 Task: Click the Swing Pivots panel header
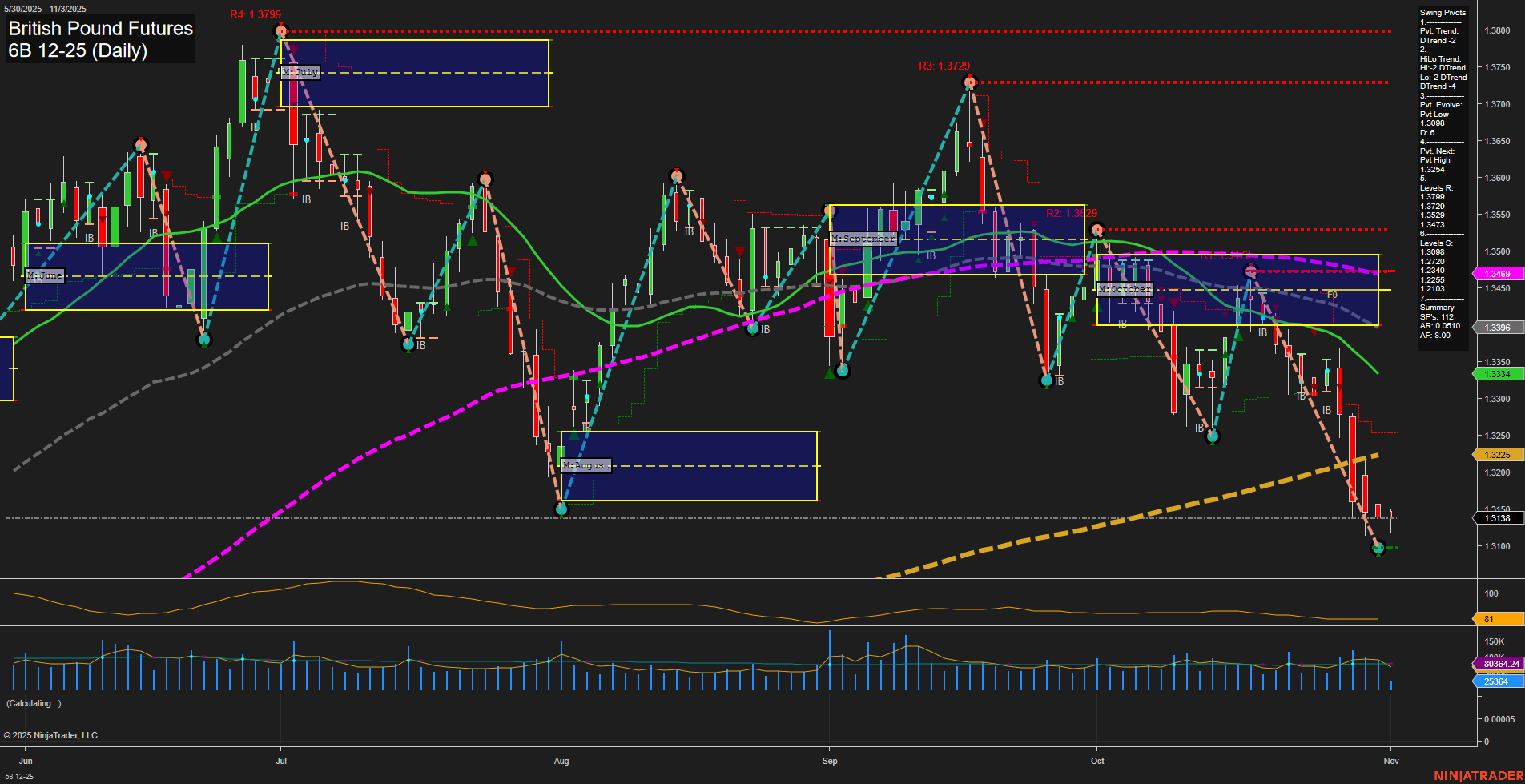[x=1442, y=12]
